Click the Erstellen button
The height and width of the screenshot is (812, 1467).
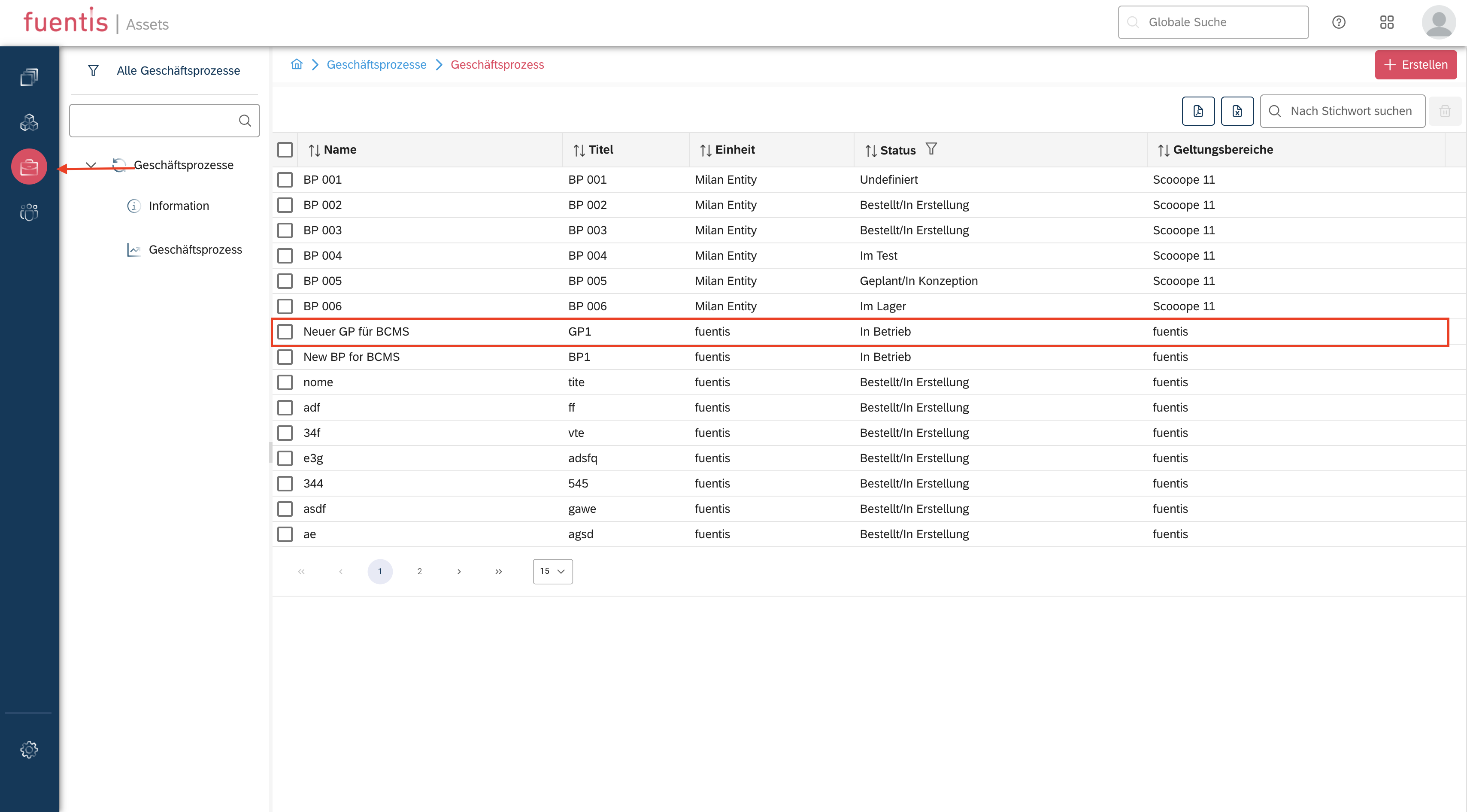(1415, 65)
